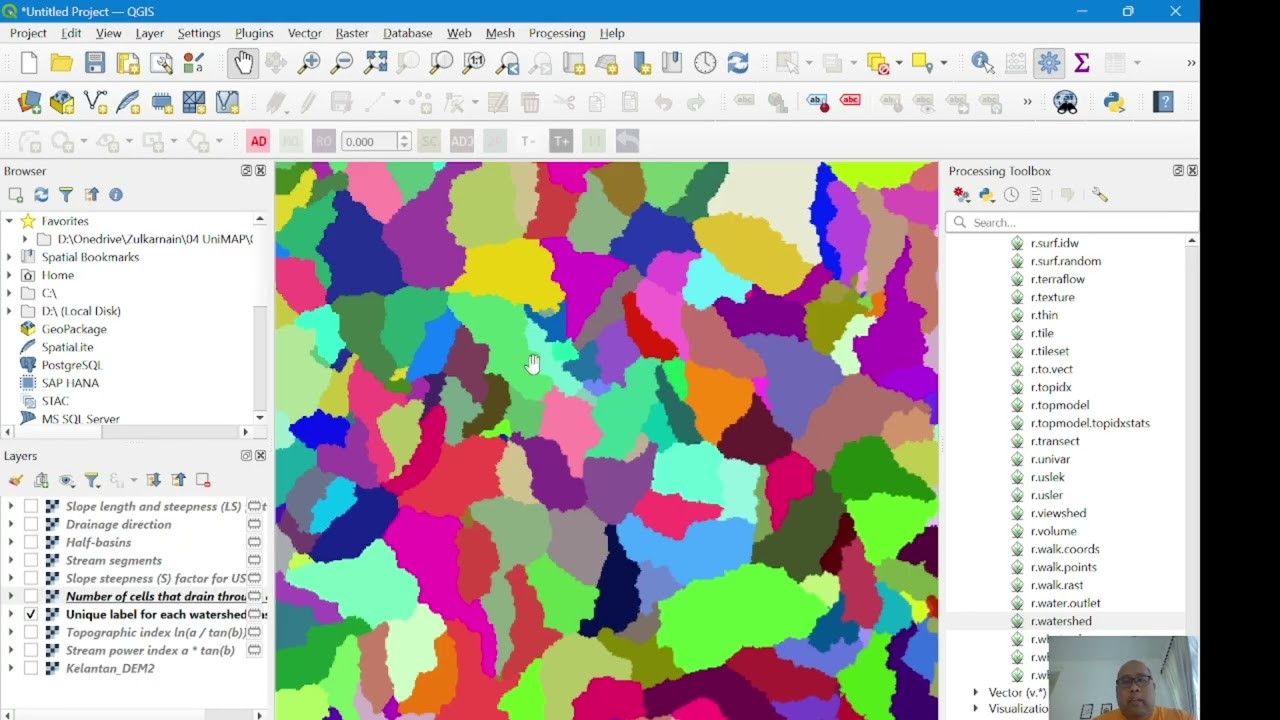Click the Refresh map canvas icon

click(x=738, y=63)
